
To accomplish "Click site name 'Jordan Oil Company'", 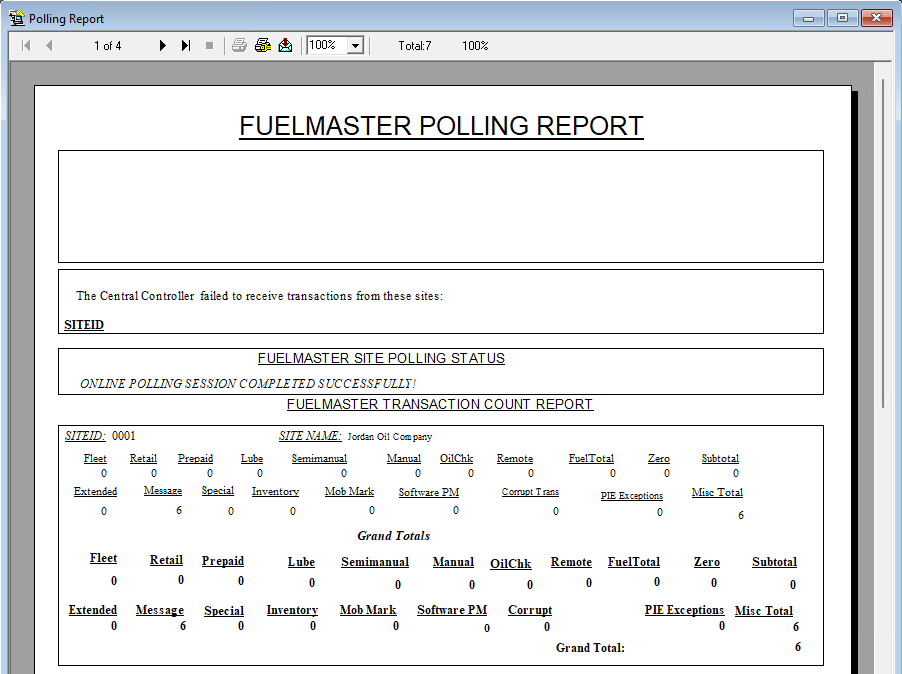I will click(389, 436).
